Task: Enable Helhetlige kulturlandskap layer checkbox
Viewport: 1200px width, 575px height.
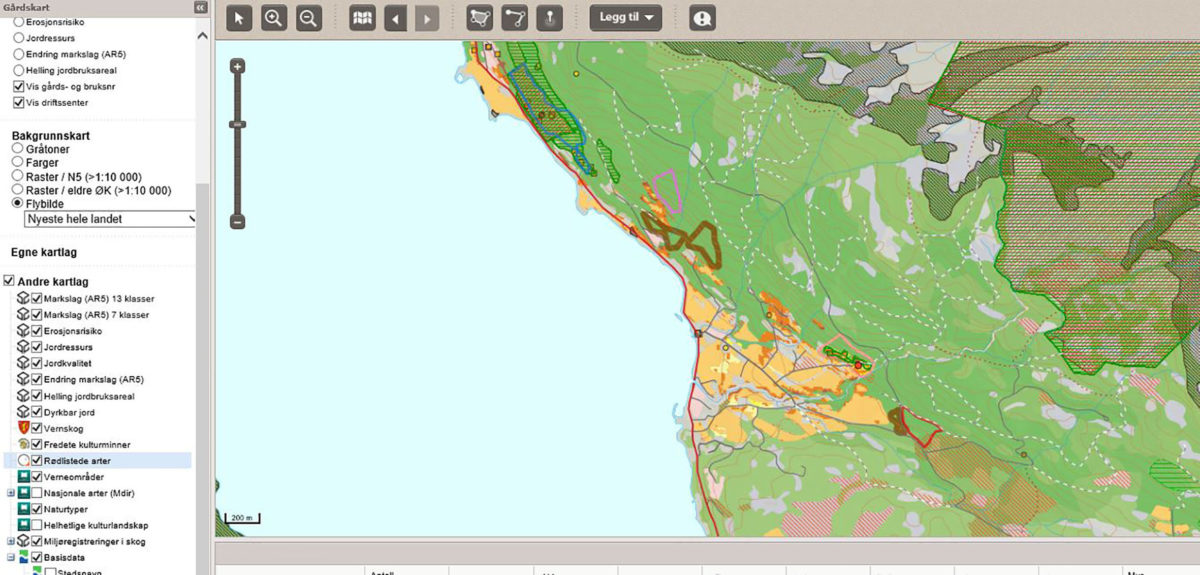Action: click(36, 525)
